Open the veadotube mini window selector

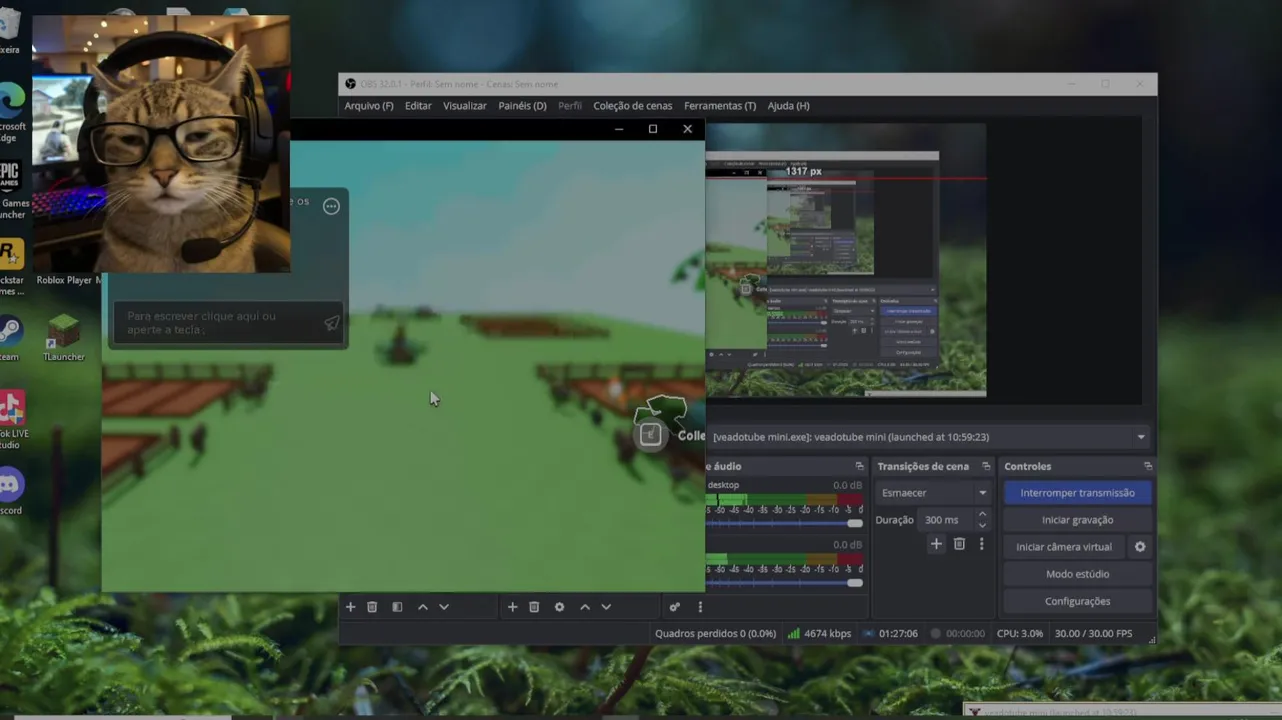click(928, 437)
